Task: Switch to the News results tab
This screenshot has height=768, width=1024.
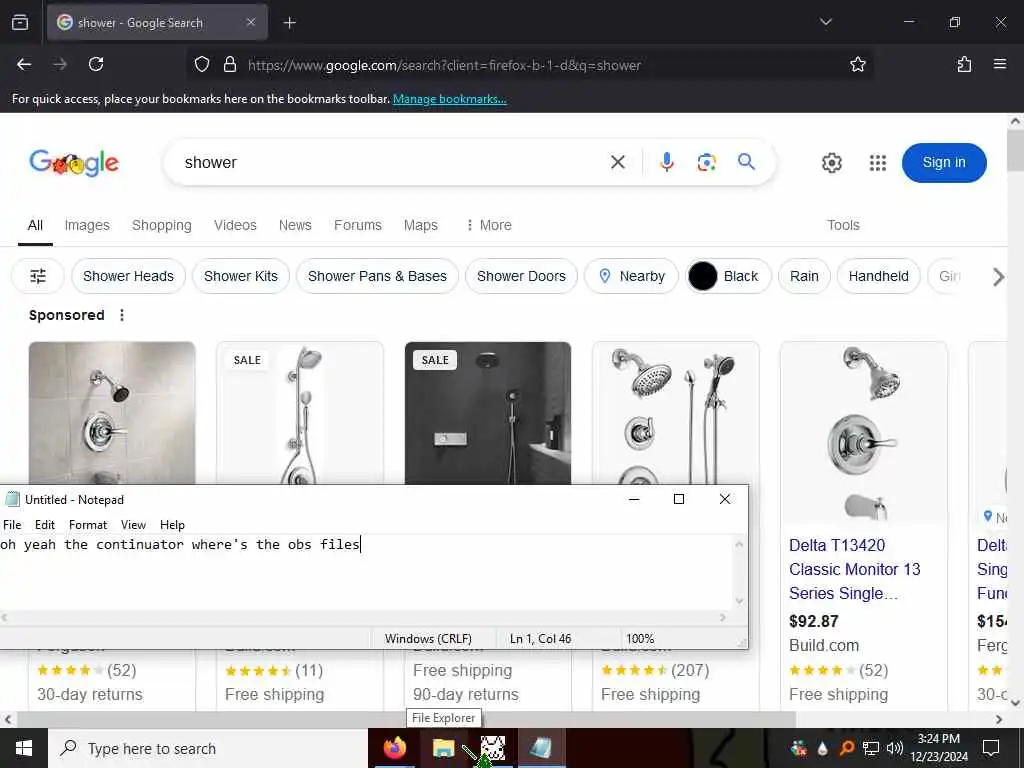Action: 295,225
